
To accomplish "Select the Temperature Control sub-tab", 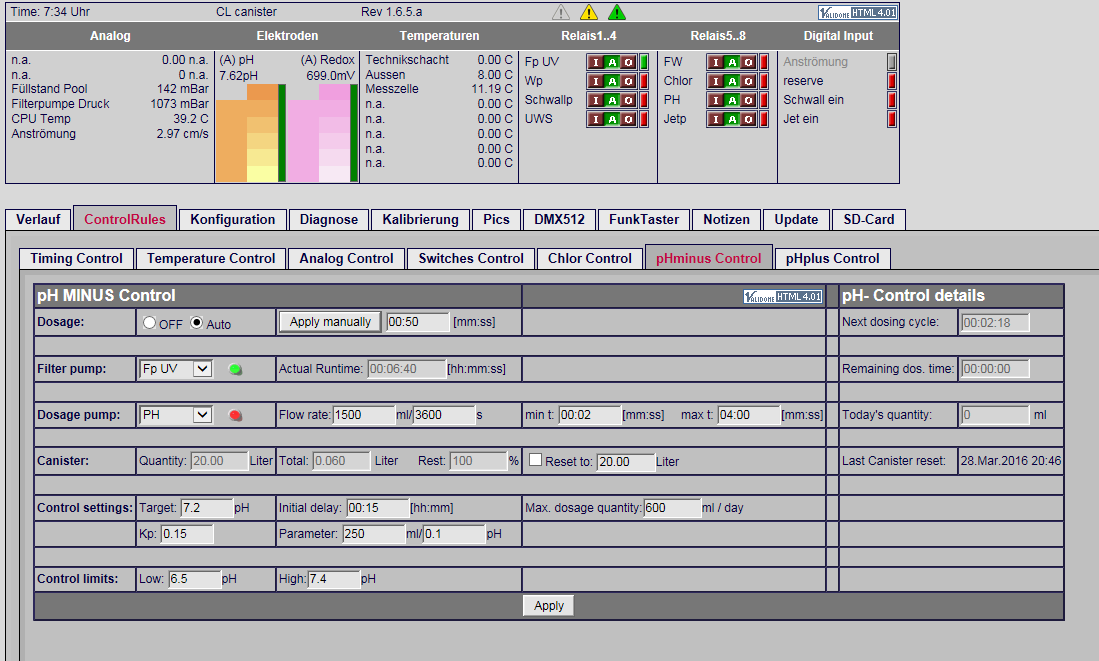I will [x=211, y=259].
